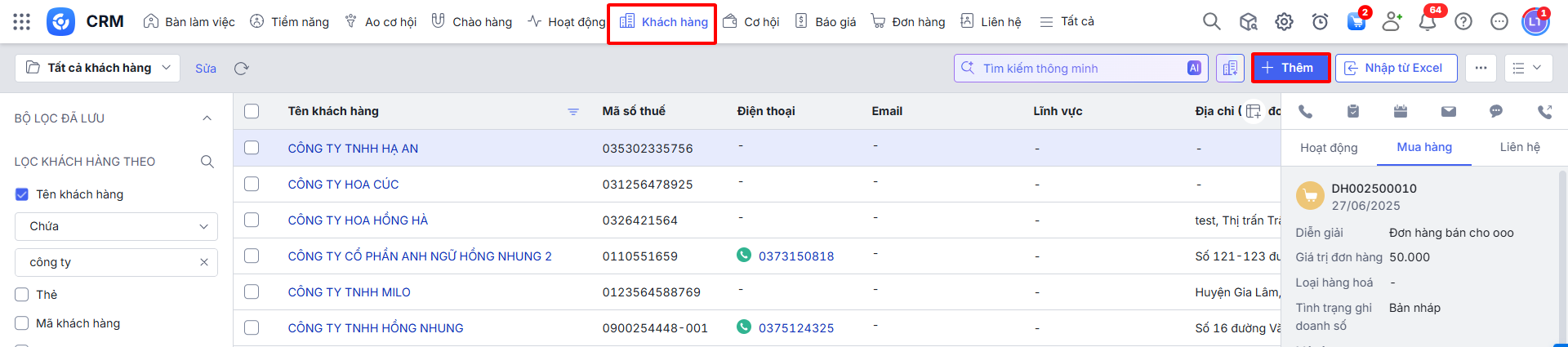1568x347 pixels.
Task: Switch to the Hoạt động tab
Action: (x=1328, y=148)
